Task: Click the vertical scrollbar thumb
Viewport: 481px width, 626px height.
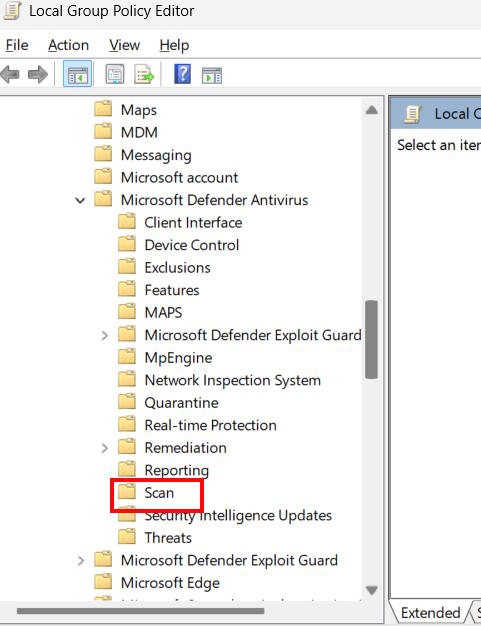Action: click(x=372, y=339)
